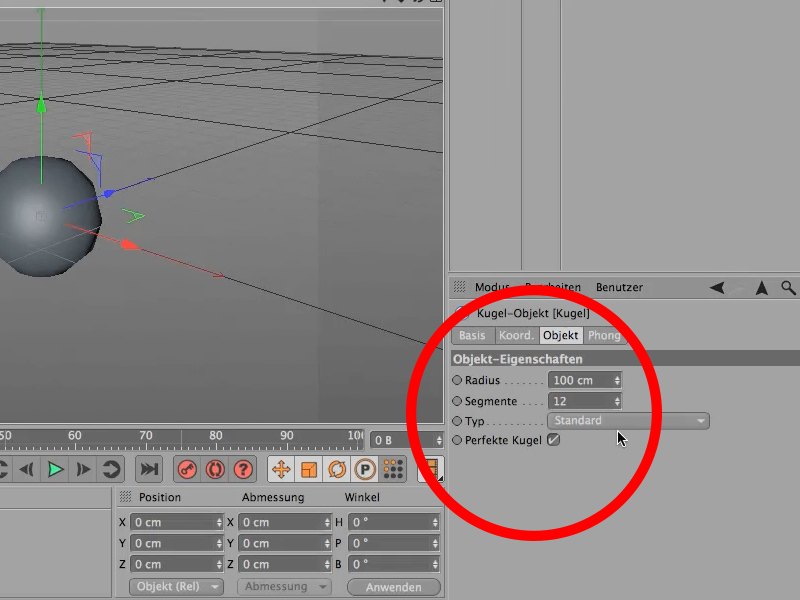The width and height of the screenshot is (800, 600).
Task: Click frame 90 on timeline ruler
Action: pos(287,436)
